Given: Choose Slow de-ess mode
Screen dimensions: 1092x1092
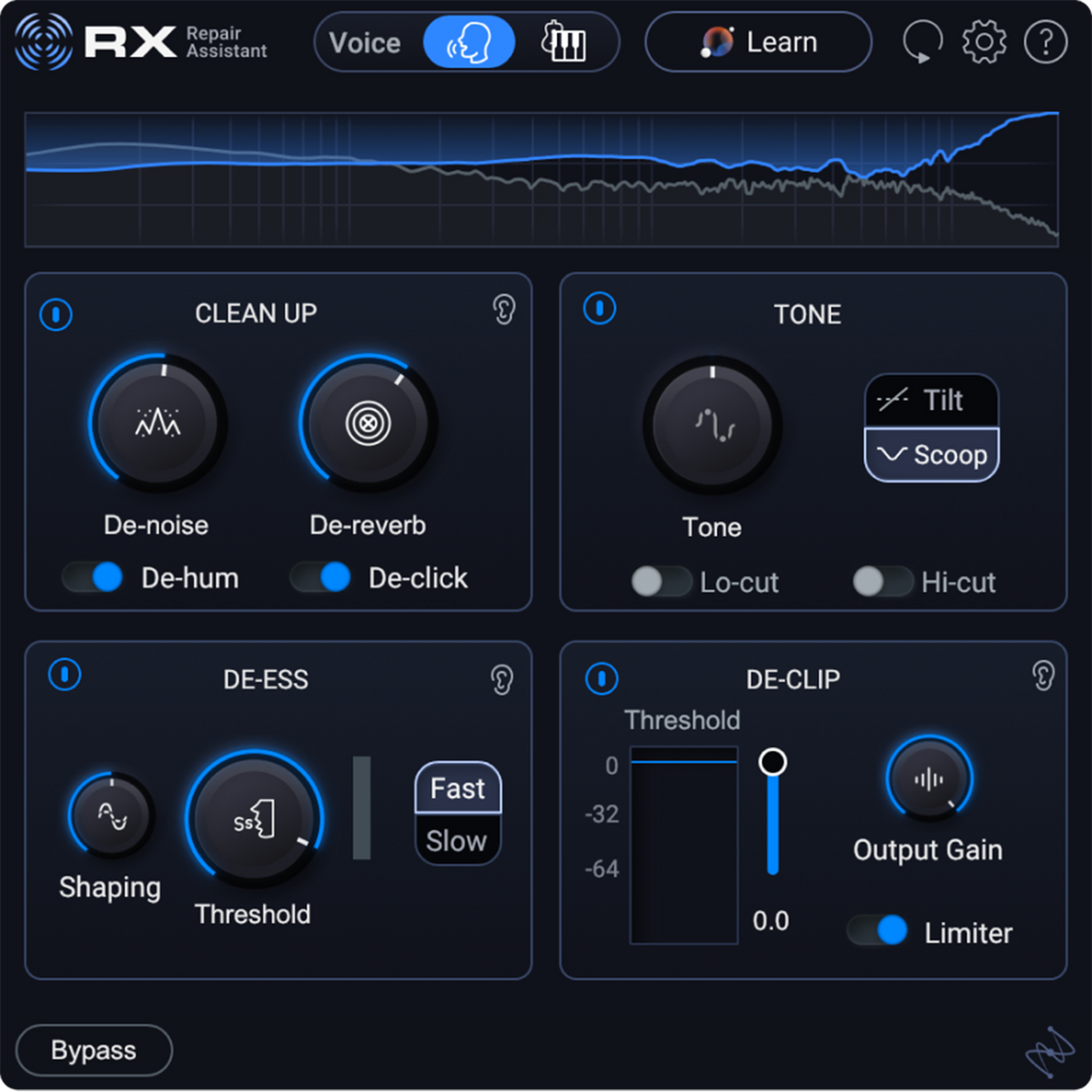Looking at the screenshot, I should [x=459, y=840].
